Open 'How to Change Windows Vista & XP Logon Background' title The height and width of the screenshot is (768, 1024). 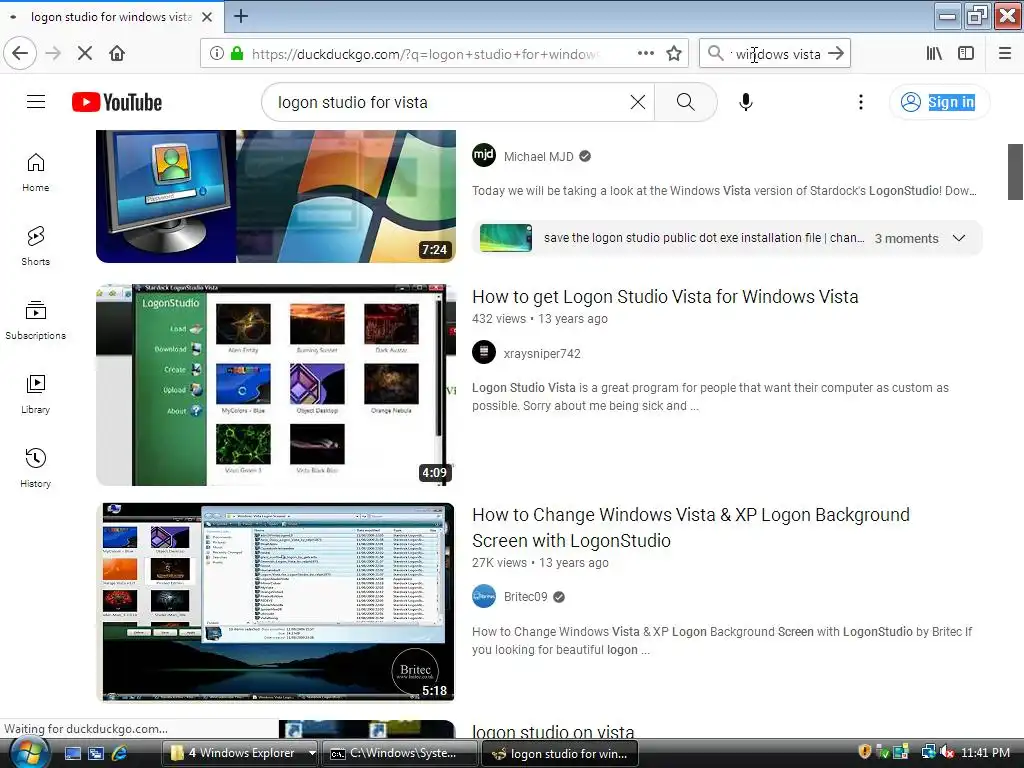pos(691,528)
